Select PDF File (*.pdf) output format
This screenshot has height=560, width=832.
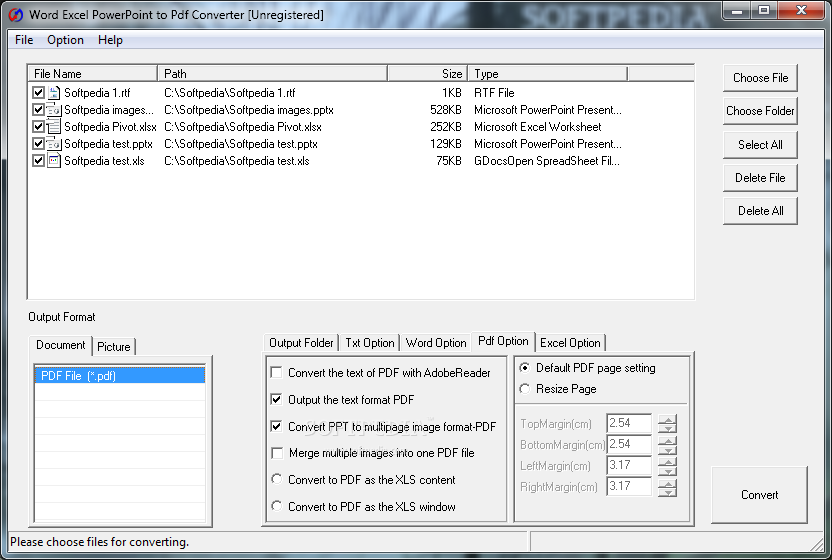pos(120,376)
